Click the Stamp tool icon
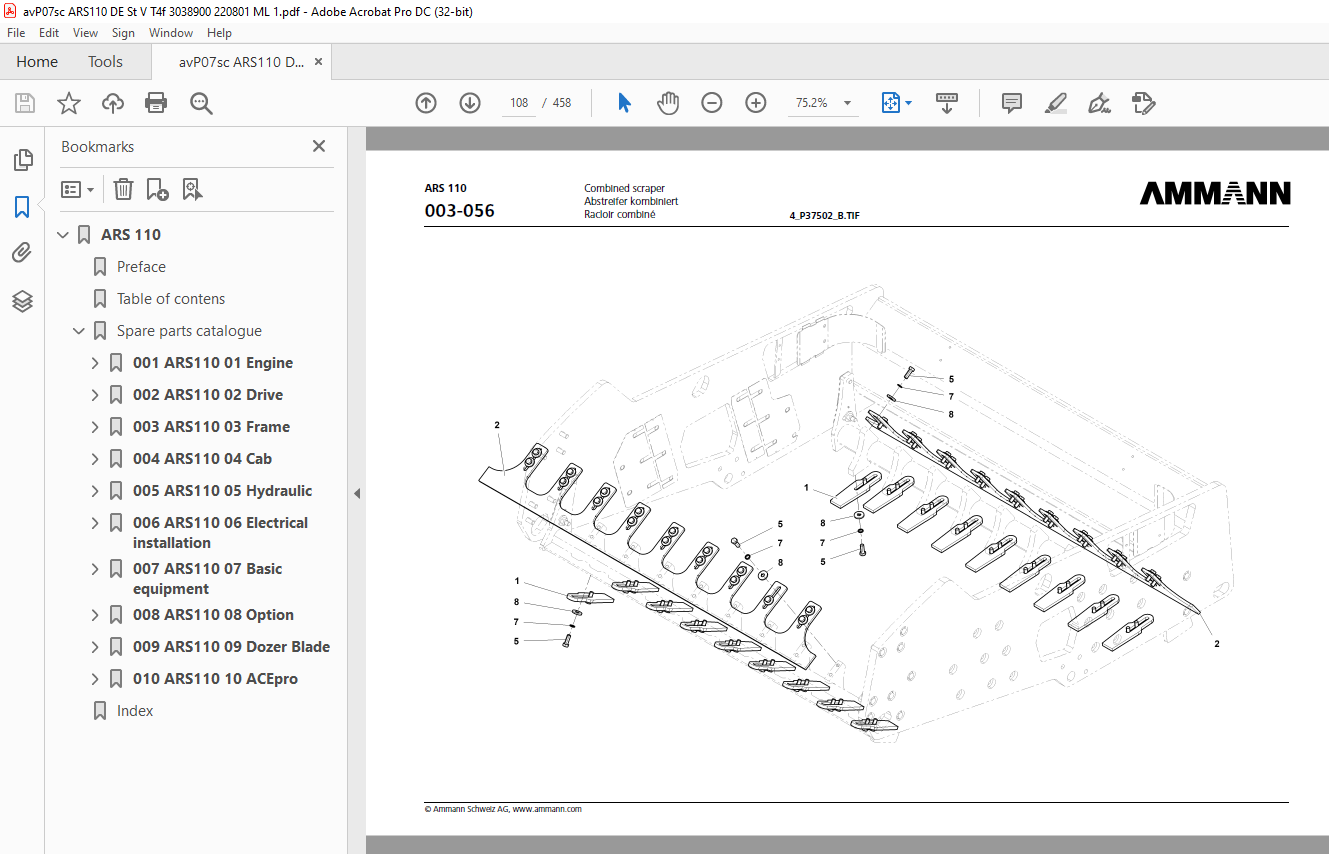This screenshot has height=854, width=1329. [1143, 103]
